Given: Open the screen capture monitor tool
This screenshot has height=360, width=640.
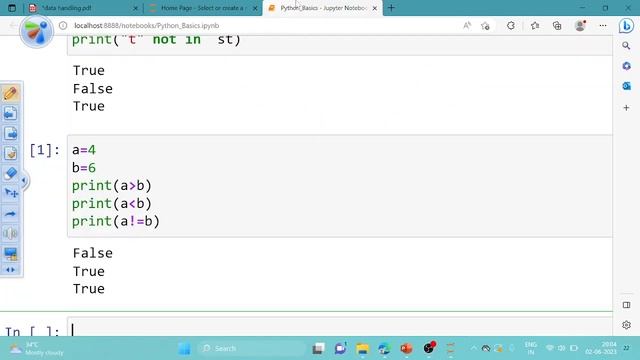Looking at the screenshot, I should [x=10, y=253].
